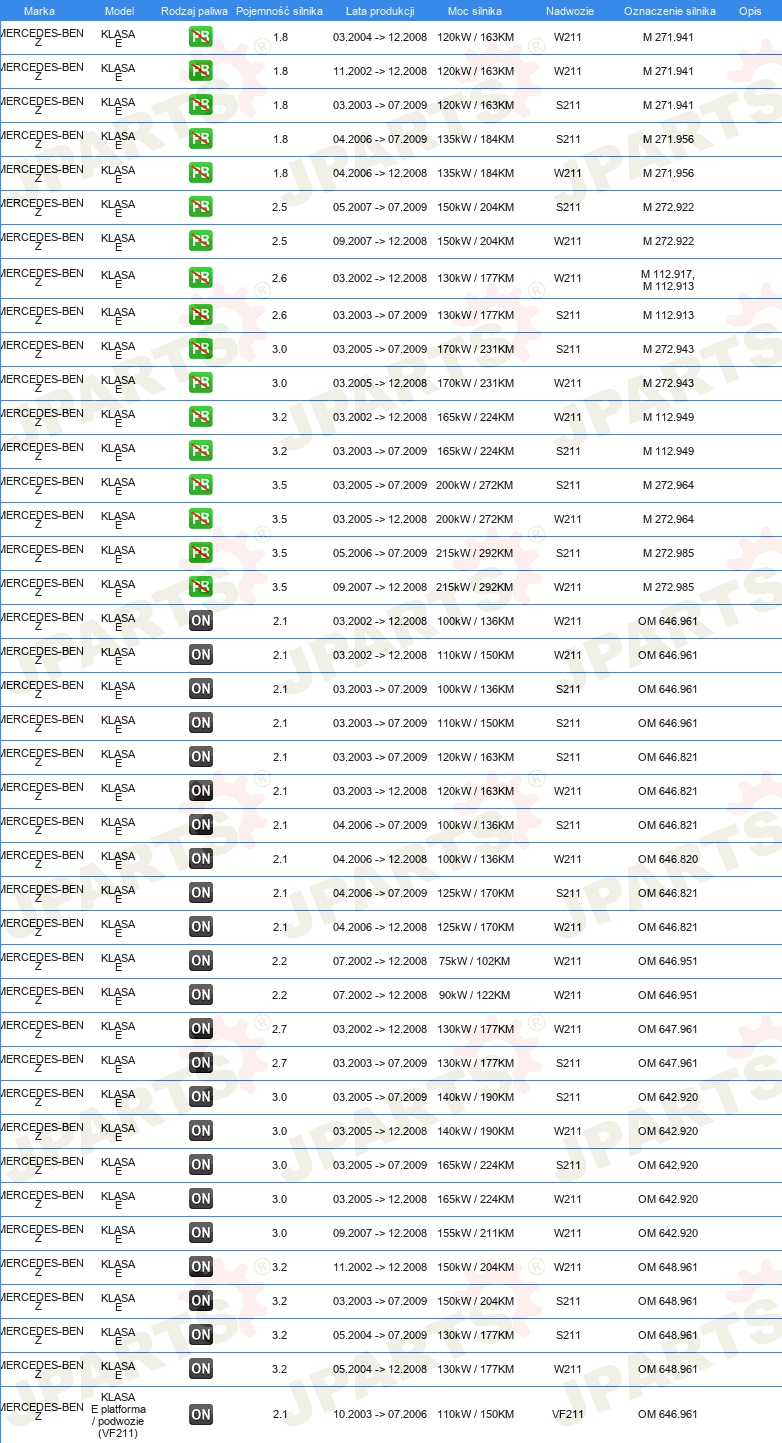Click M 112.949 in the S211 row
Screen dimensions: 782x1443
668,452
